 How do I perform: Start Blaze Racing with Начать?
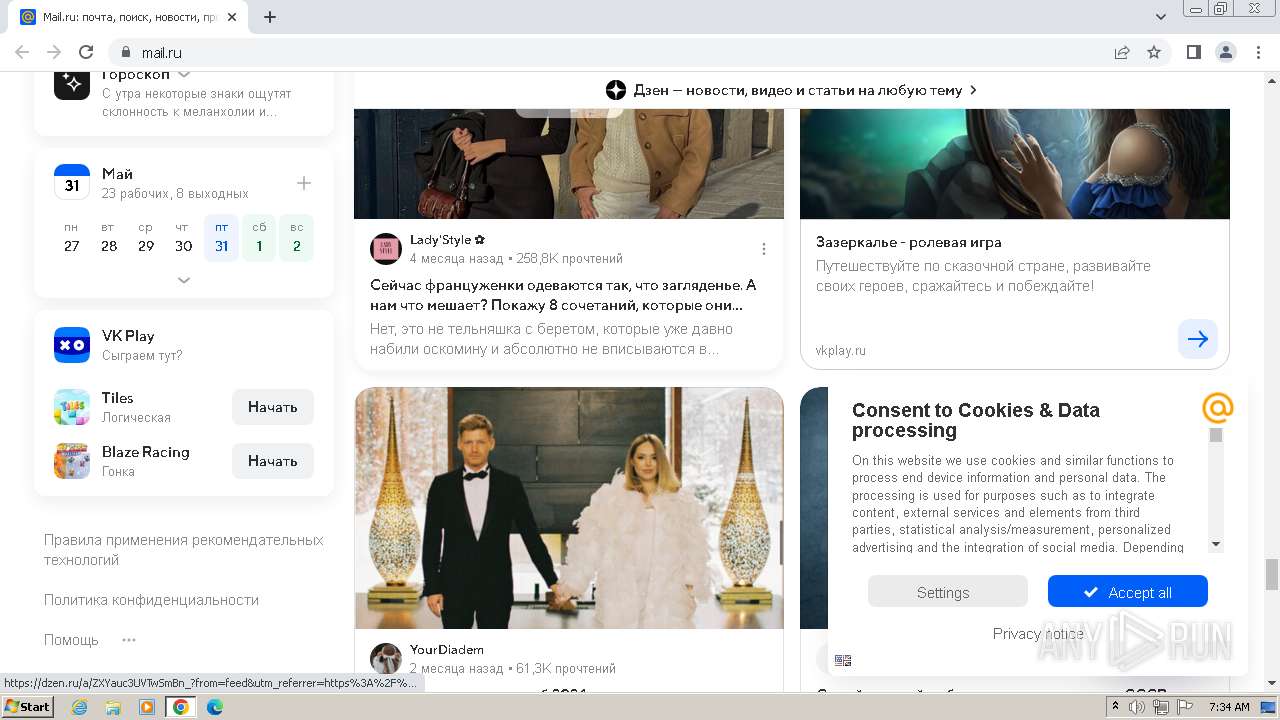273,461
